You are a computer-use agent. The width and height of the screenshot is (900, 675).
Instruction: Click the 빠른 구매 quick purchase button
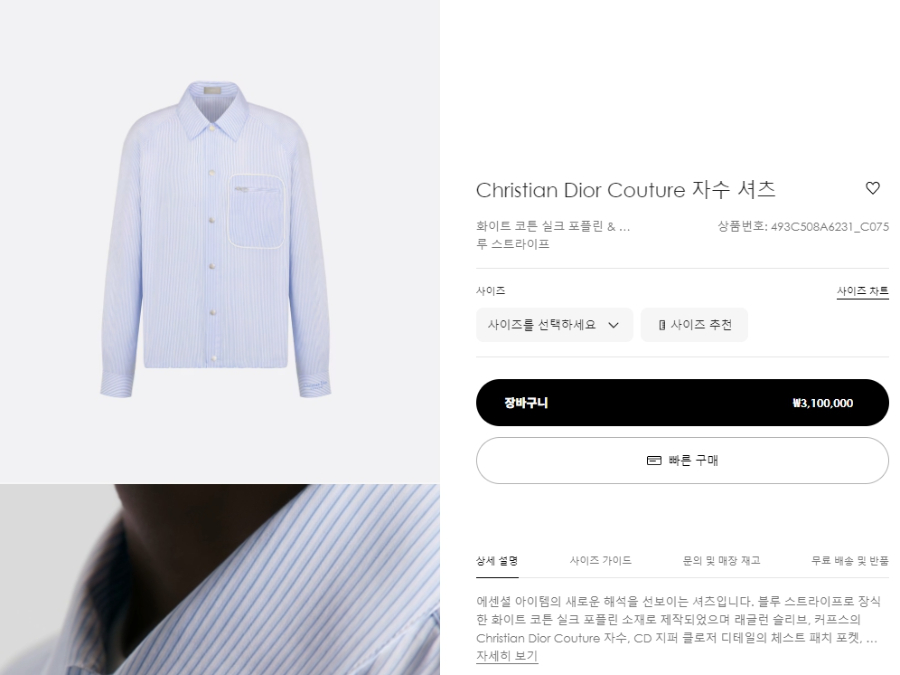[x=682, y=460]
